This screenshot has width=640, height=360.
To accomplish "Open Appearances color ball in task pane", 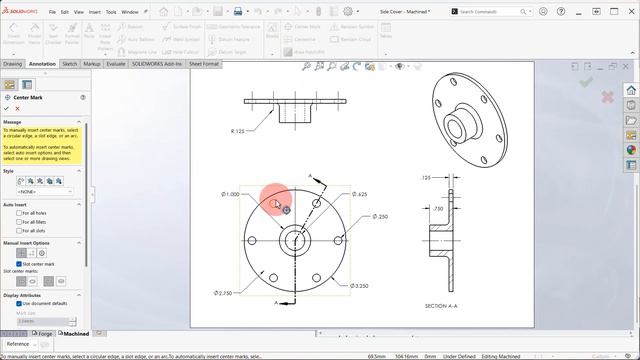I will (631, 150).
